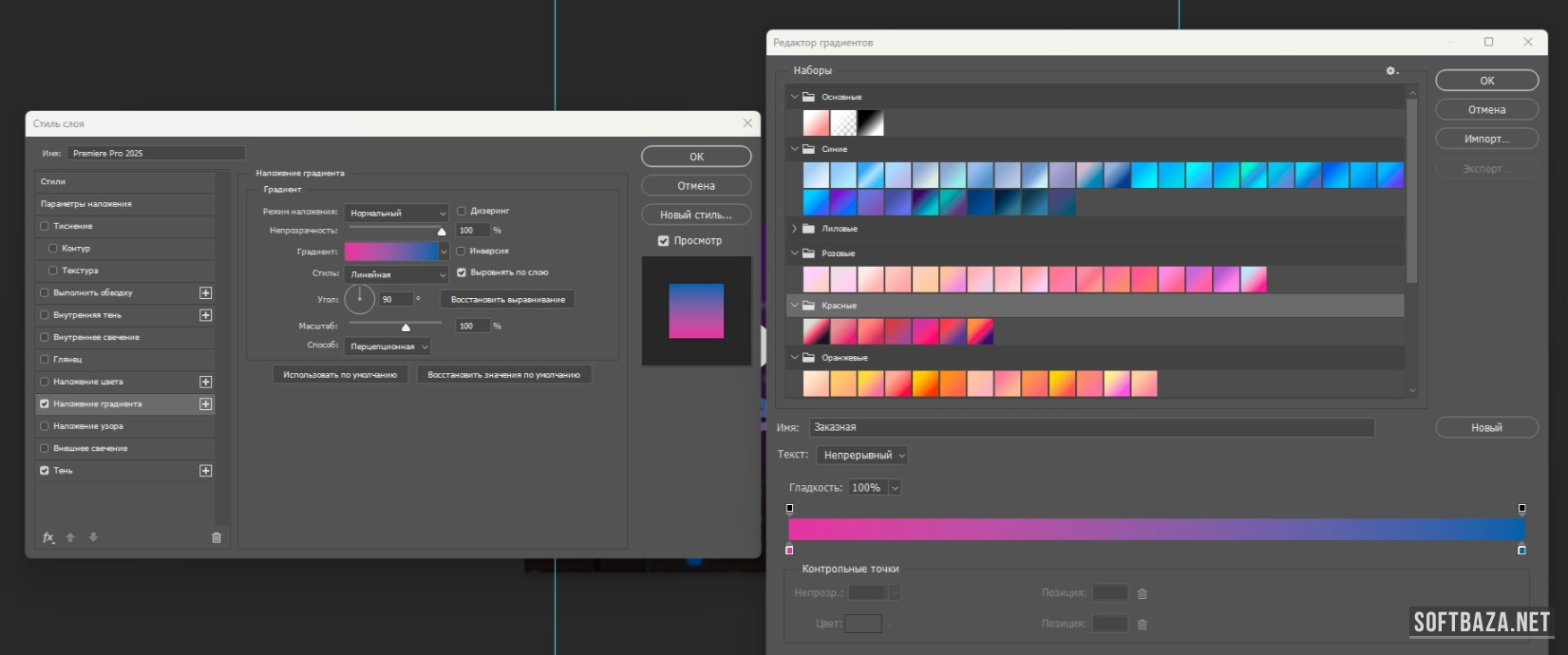This screenshot has width=1568, height=655.
Task: Click plus icon next to Тень
Action: (205, 471)
